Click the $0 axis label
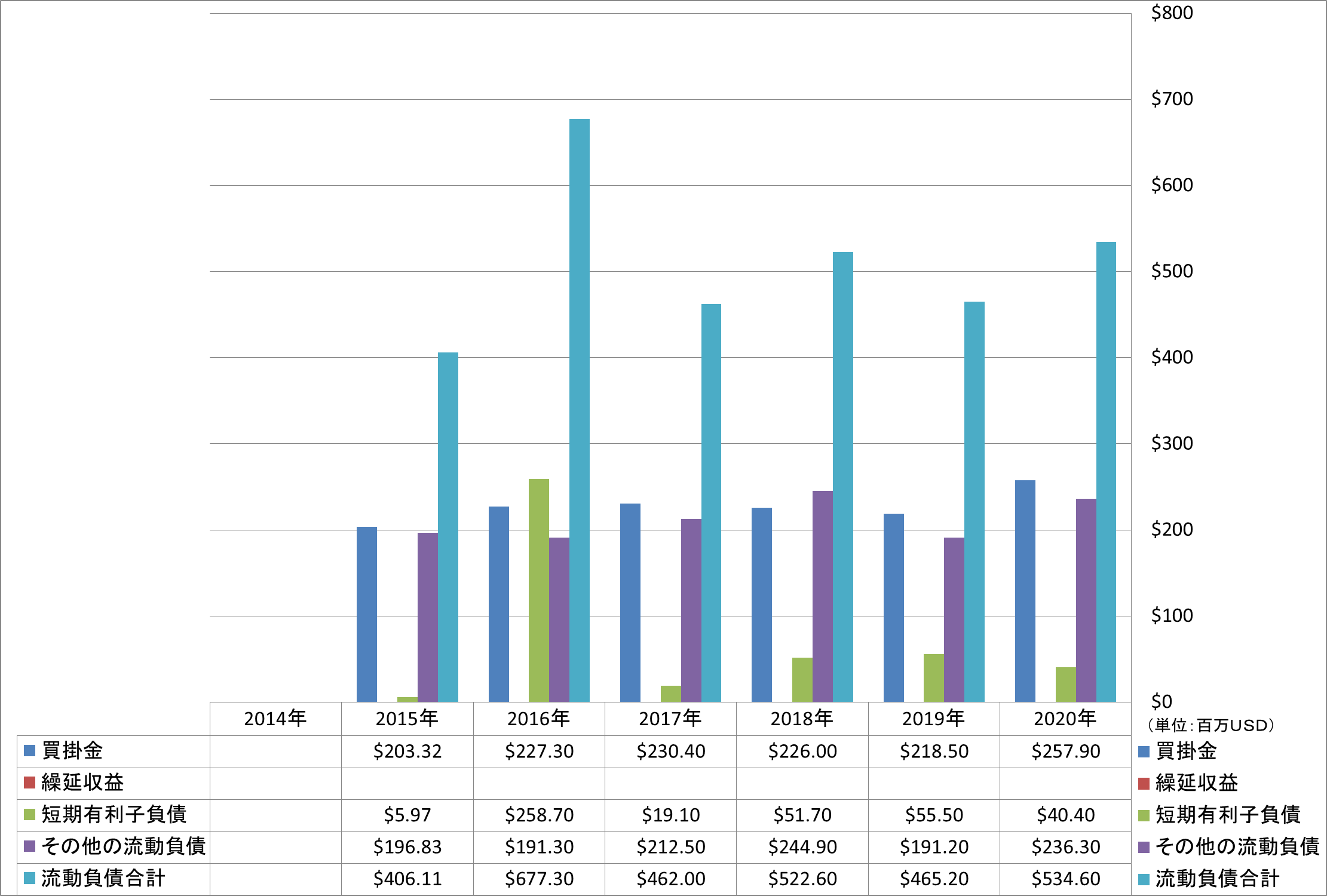This screenshot has height=896, width=1327. pos(1161,701)
